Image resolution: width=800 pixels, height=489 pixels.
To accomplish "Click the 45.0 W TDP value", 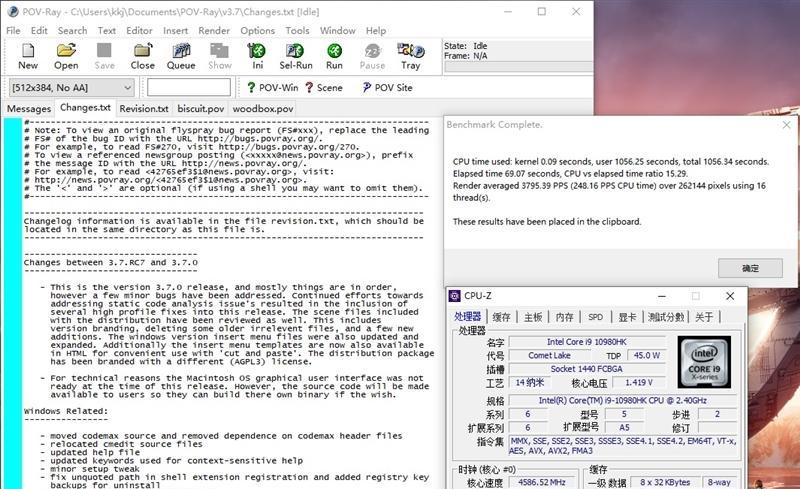I will coord(646,355).
